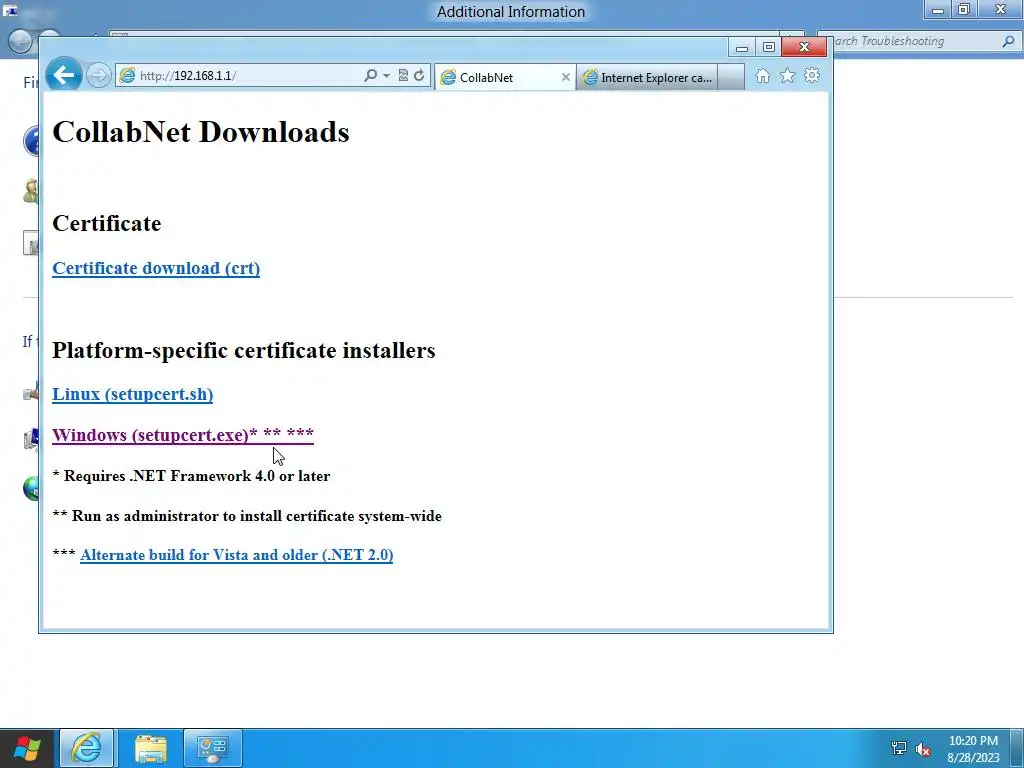
Task: Open Internet Explorer from the taskbar
Action: pyautogui.click(x=87, y=748)
